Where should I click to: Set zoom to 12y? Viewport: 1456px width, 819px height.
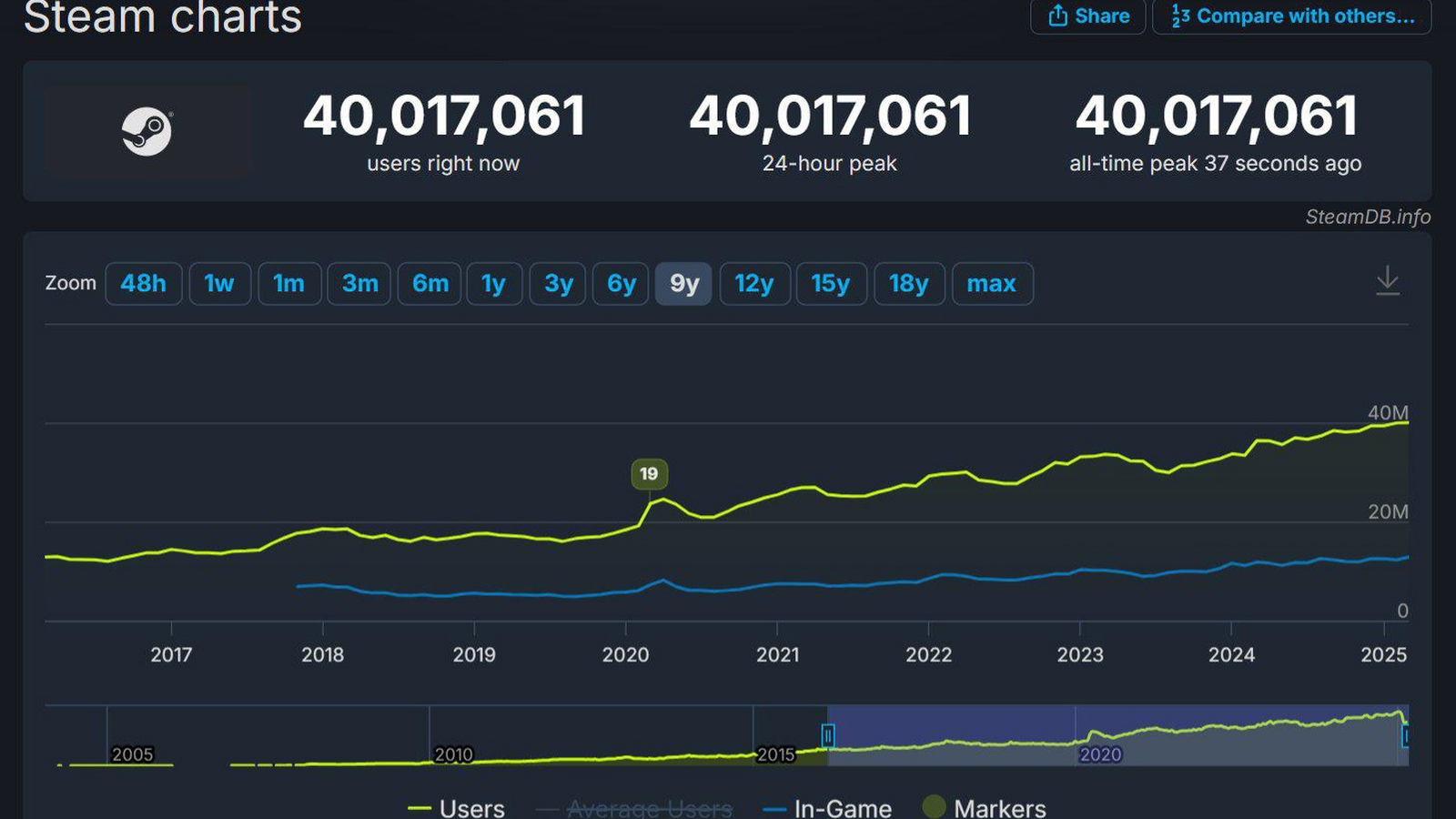coord(754,284)
